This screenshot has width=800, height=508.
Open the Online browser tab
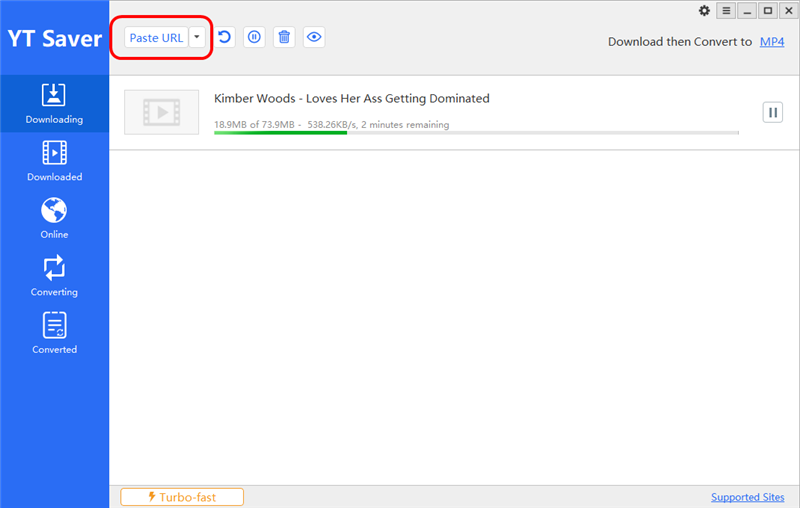(54, 219)
